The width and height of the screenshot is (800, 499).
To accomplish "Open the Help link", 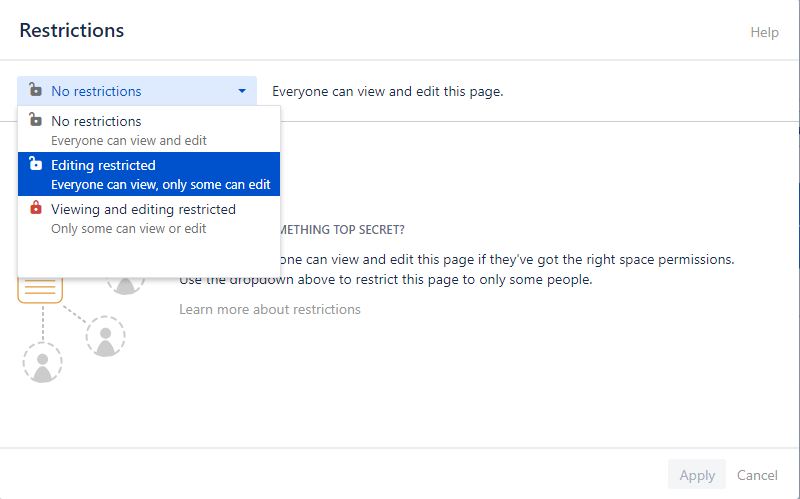I will 764,32.
